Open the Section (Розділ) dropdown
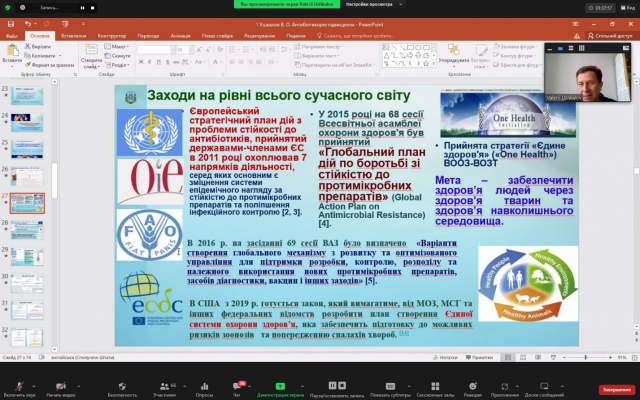640x400 pixels. point(117,65)
